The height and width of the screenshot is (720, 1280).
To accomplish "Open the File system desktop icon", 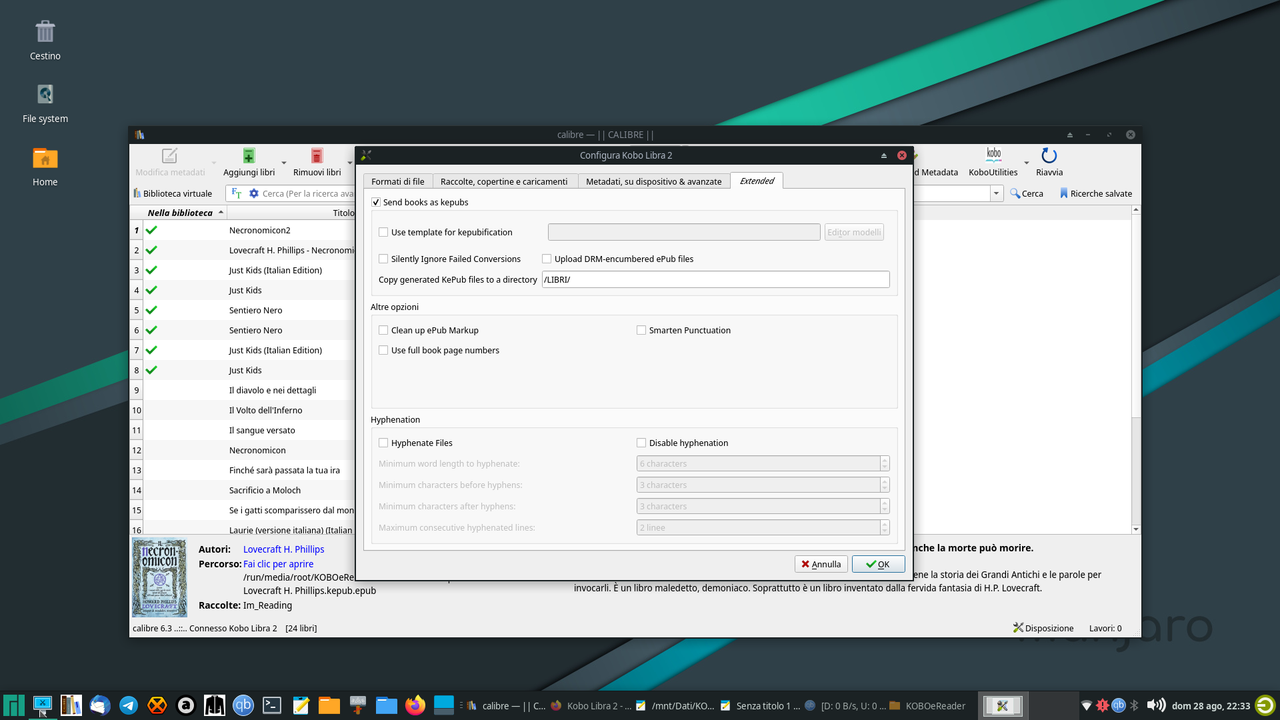I will tap(45, 103).
